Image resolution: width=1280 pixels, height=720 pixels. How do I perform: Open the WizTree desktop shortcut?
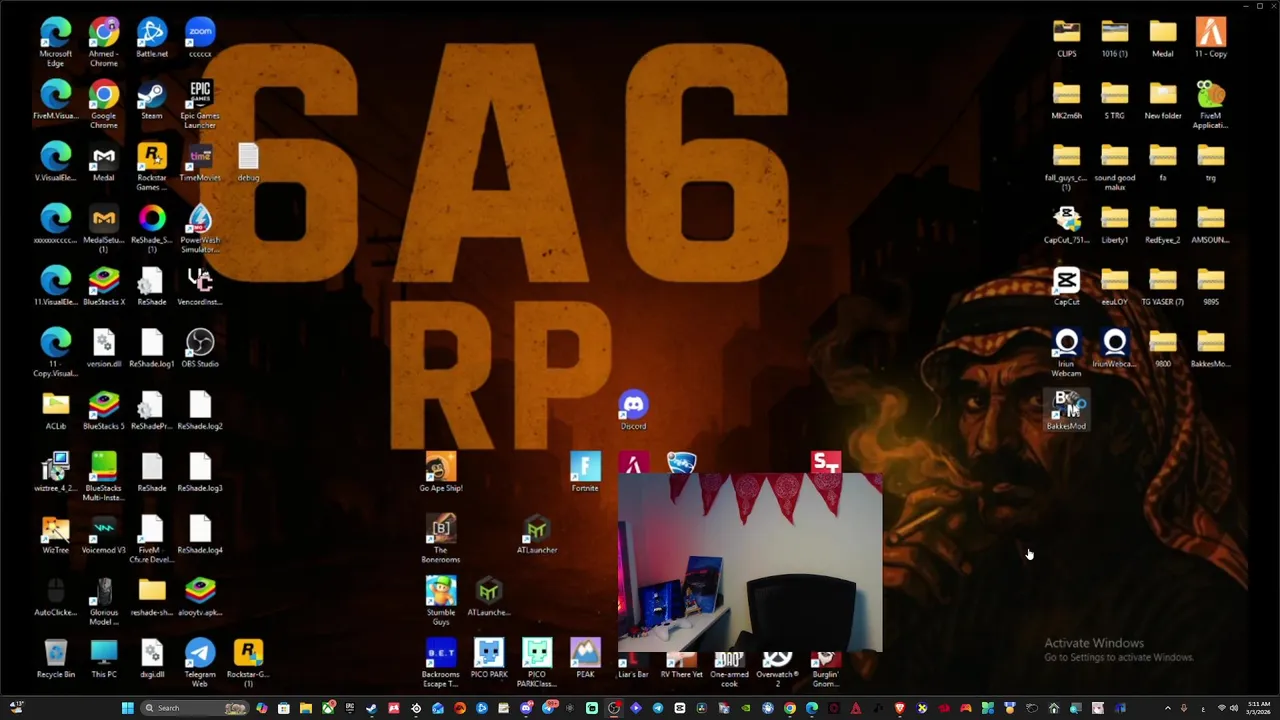coord(56,534)
